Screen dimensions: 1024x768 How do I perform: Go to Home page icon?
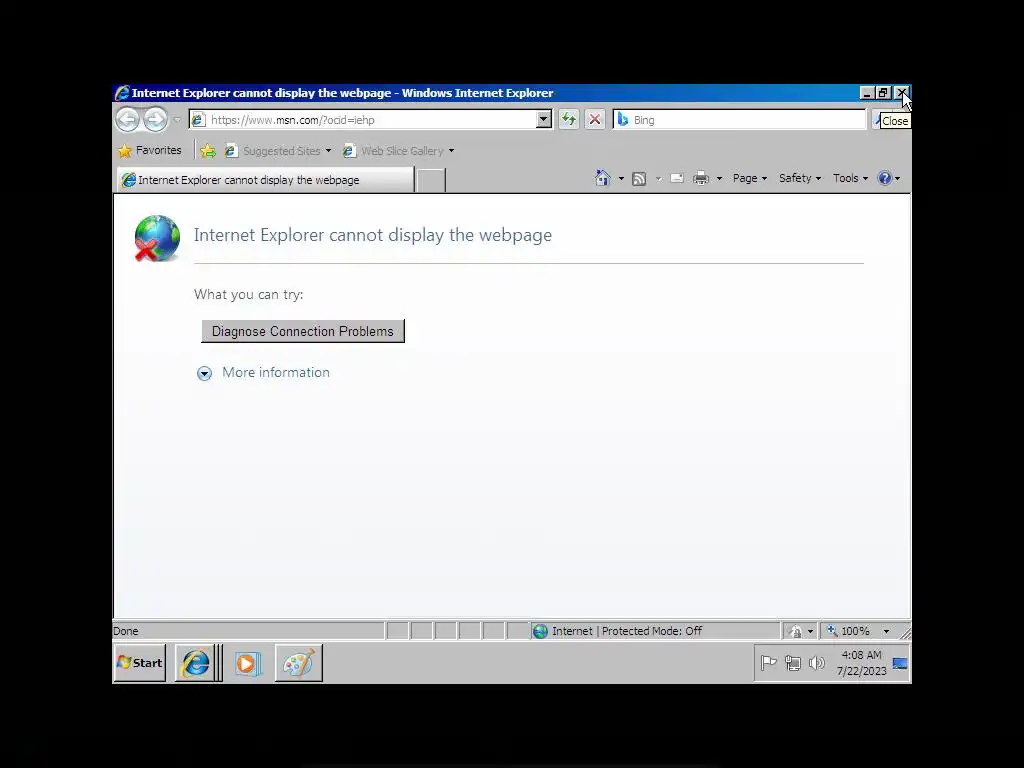[x=602, y=178]
